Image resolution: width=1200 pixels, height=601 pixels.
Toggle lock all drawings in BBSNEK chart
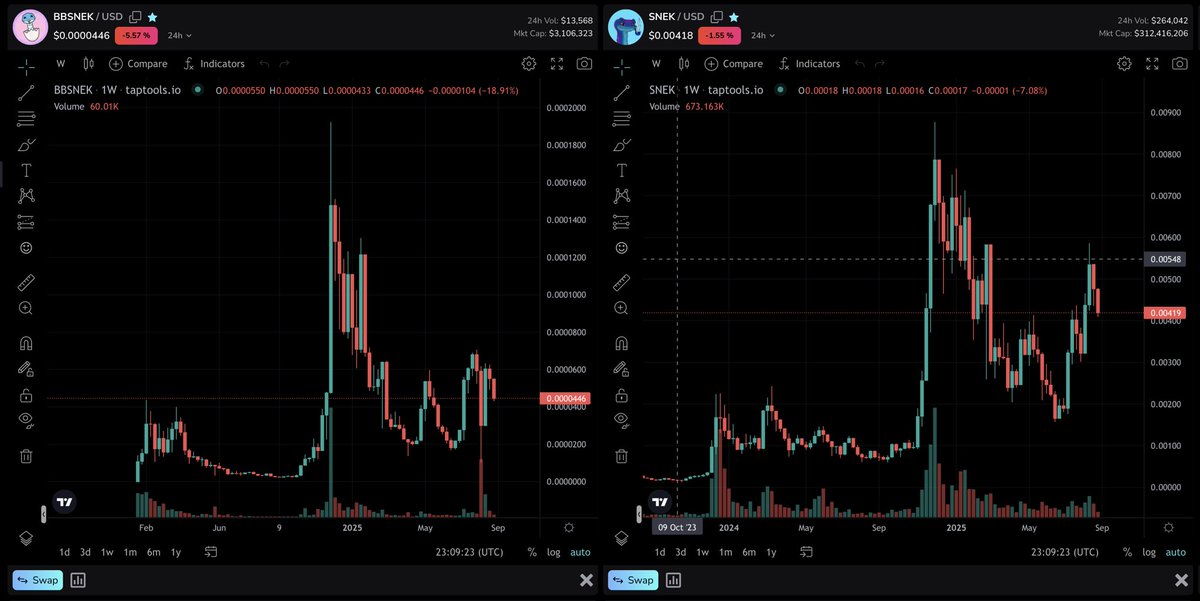[x=26, y=395]
